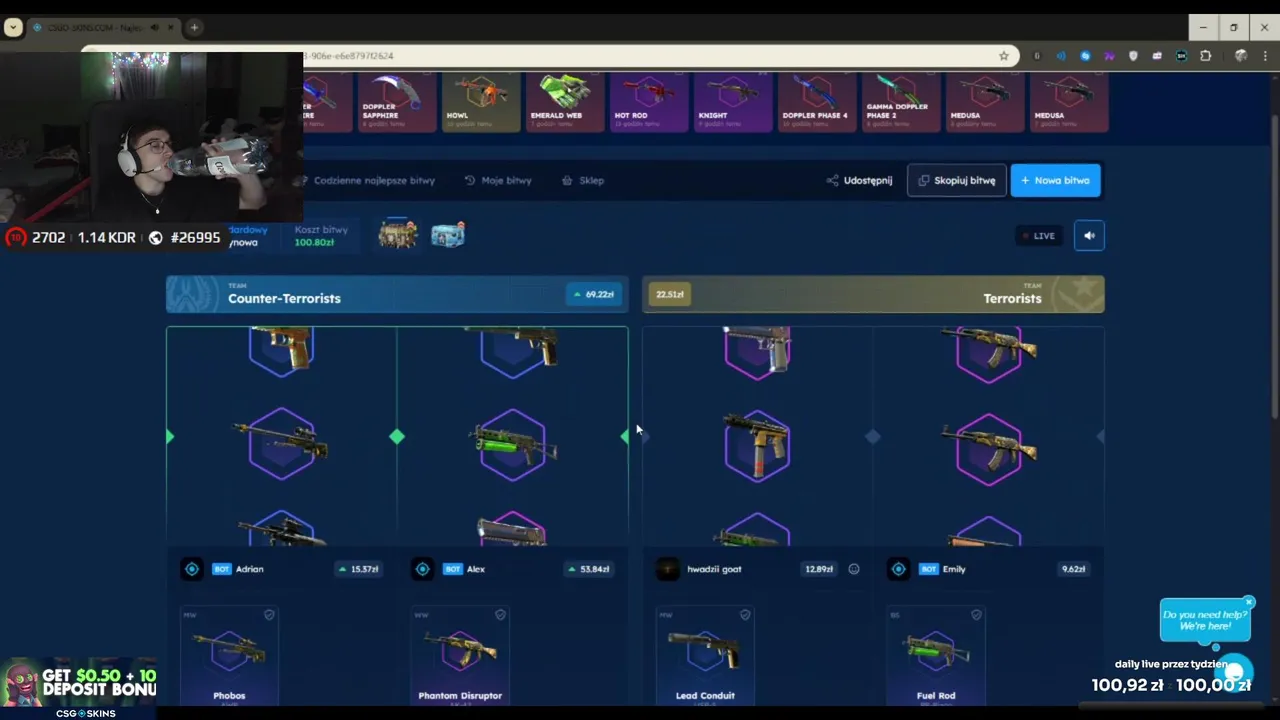The width and height of the screenshot is (1280, 720).
Task: Click Alex's 53.84zł value
Action: (x=590, y=569)
